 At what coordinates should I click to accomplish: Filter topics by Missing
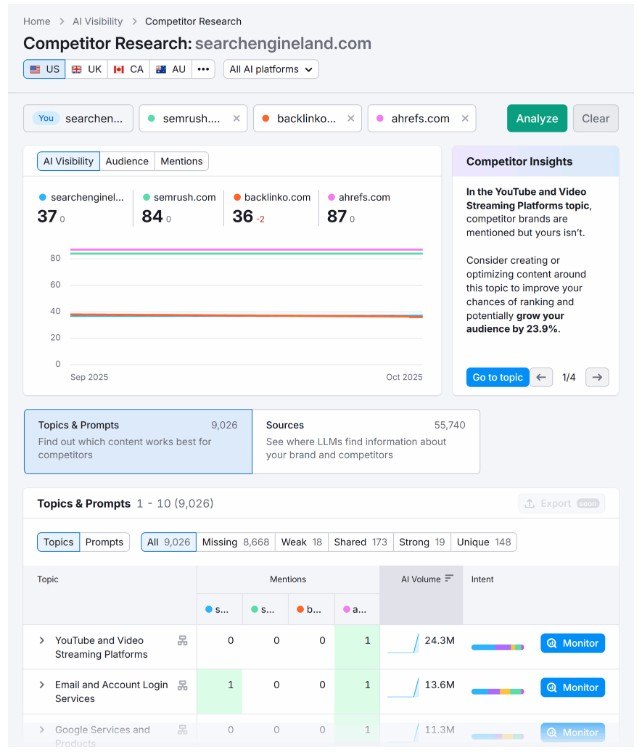234,542
